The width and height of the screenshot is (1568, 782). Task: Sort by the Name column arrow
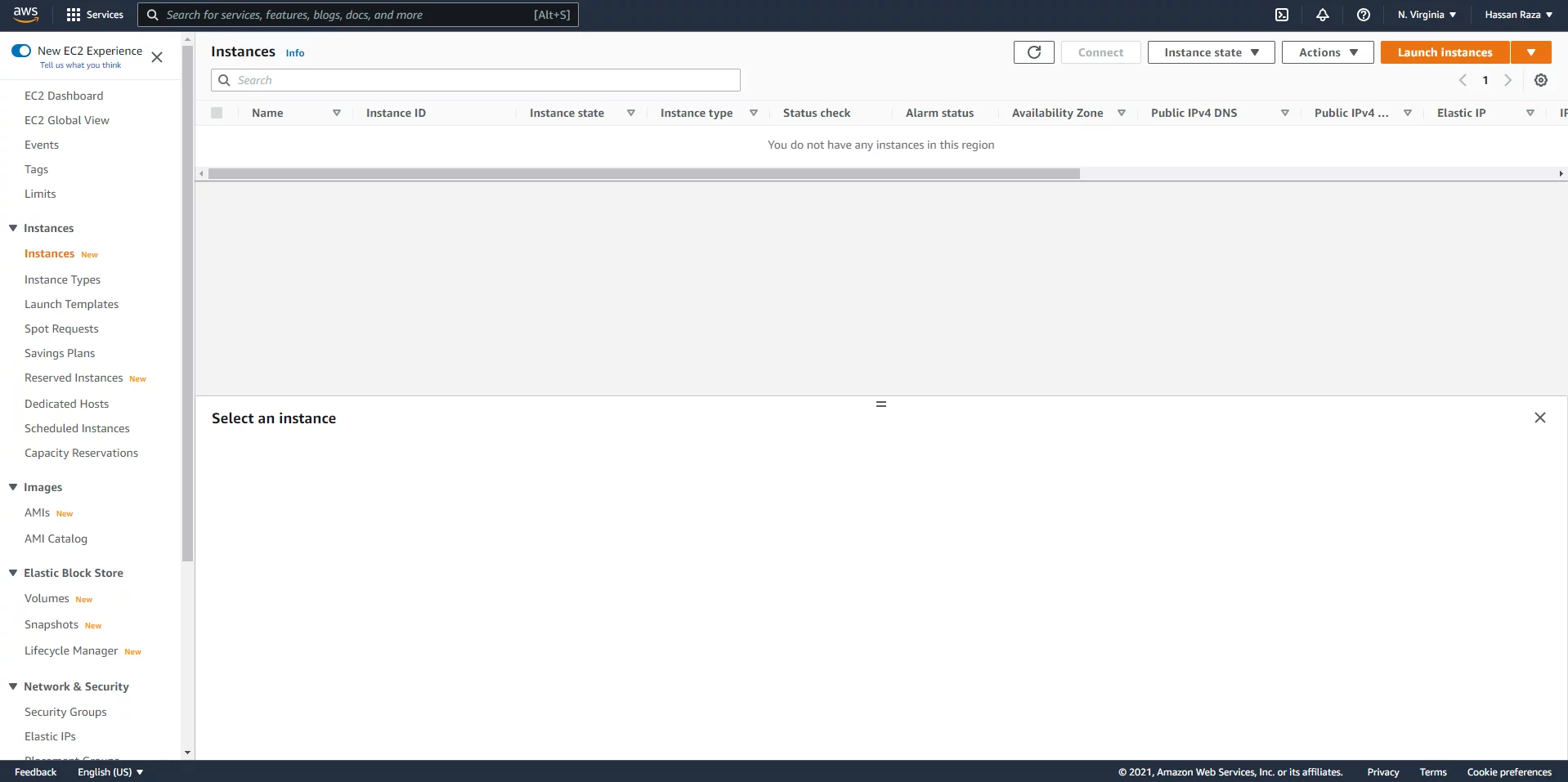tap(337, 113)
